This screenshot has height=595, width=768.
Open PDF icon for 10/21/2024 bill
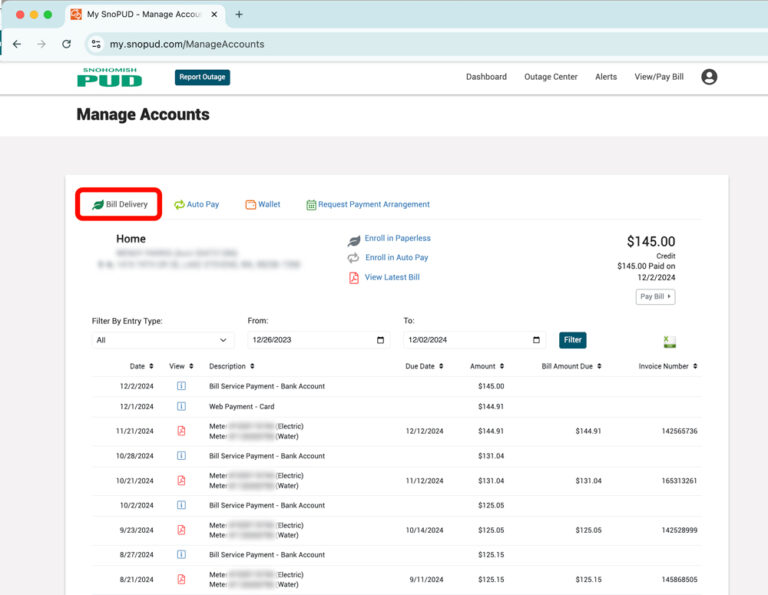(181, 480)
